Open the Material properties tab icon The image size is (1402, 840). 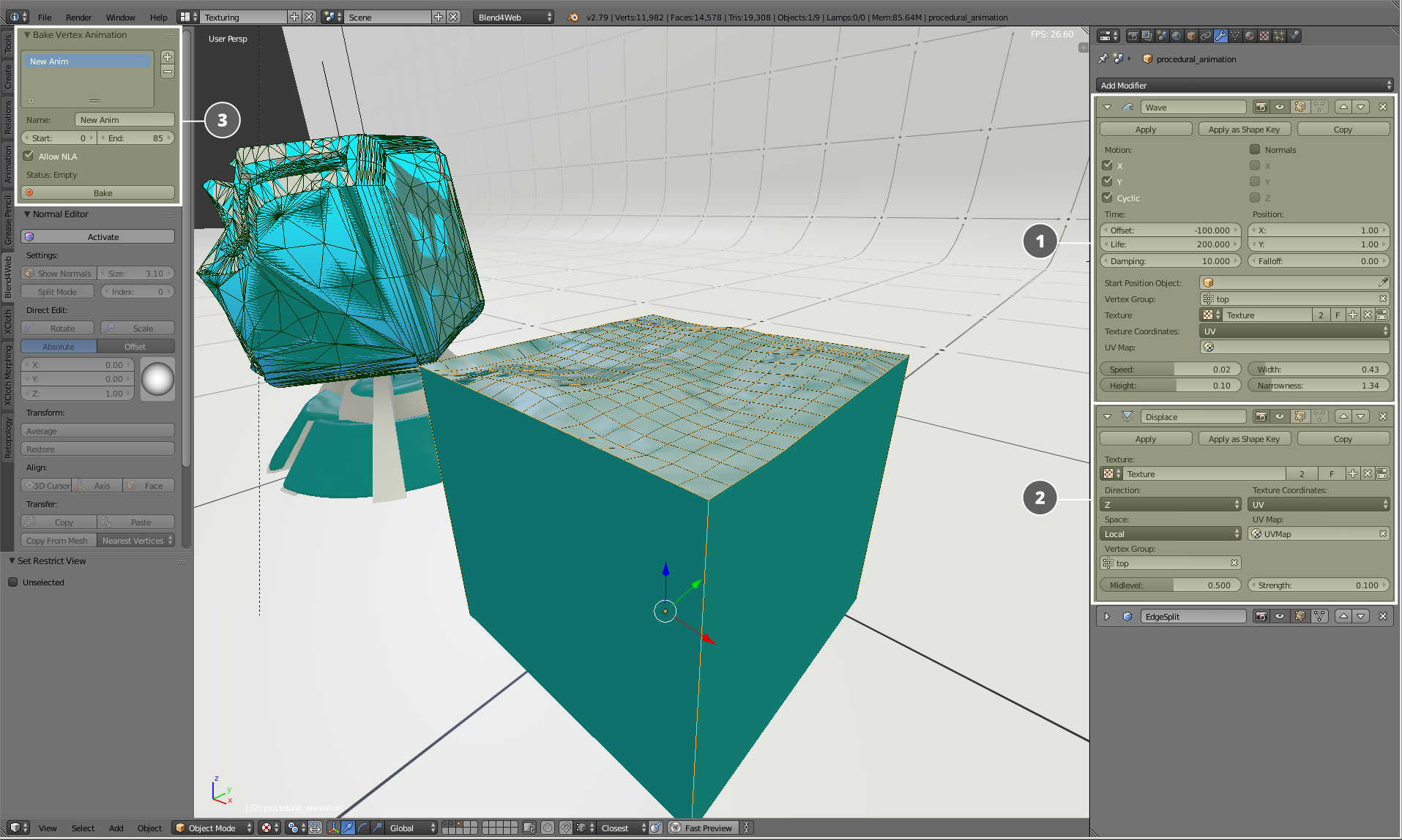pyautogui.click(x=1250, y=36)
